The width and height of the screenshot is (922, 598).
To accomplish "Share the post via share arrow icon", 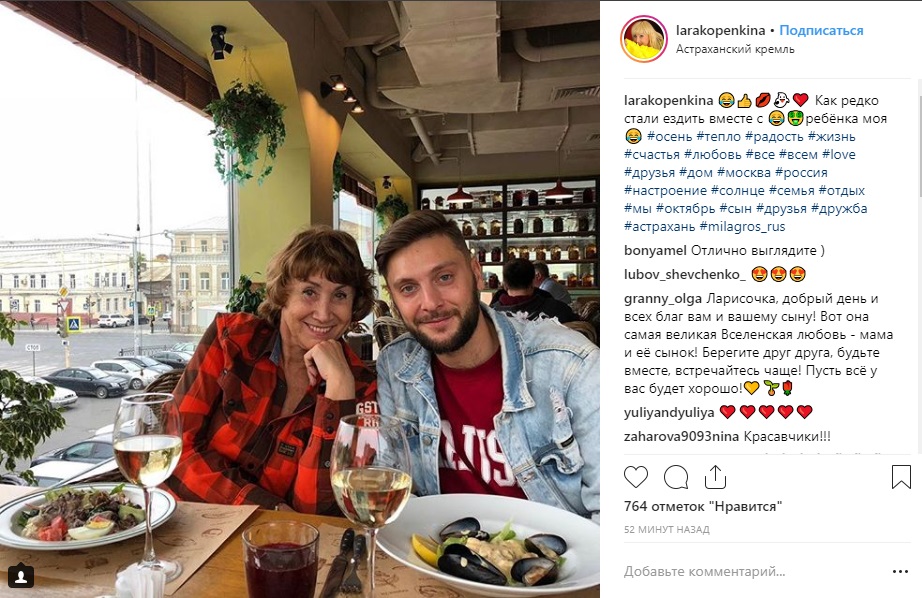I will pos(715,477).
